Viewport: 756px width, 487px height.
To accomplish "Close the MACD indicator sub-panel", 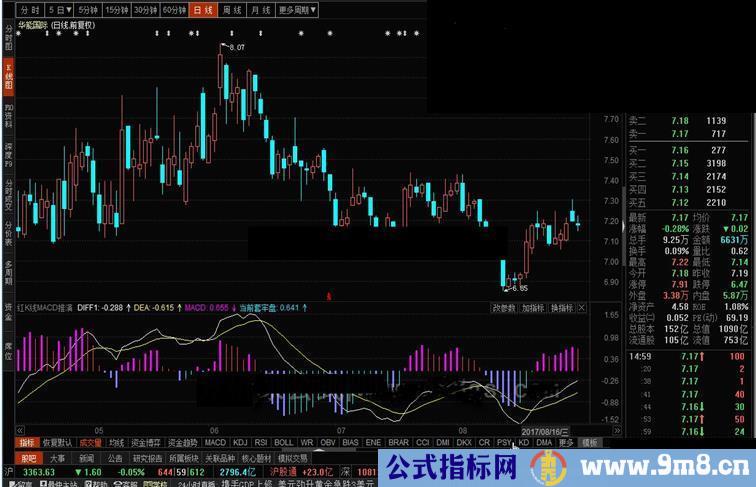I will [582, 308].
